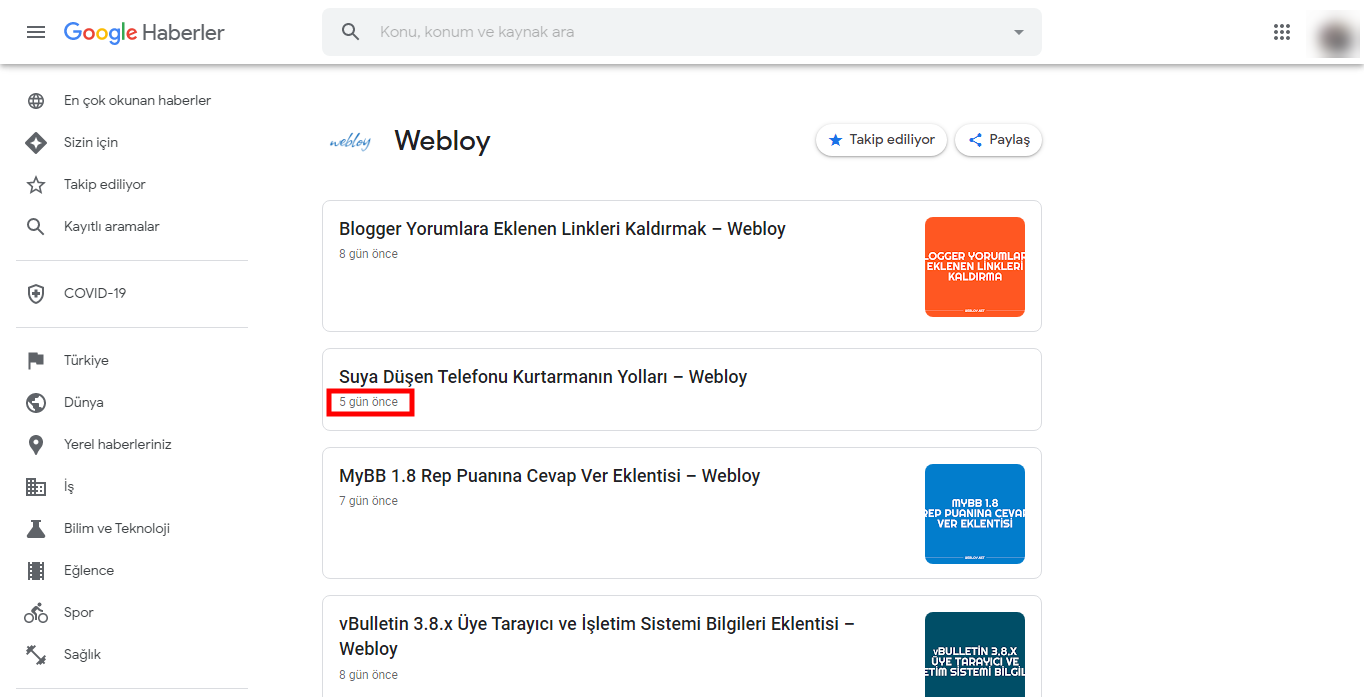Click the Sağlık dumbbell icon

(36, 654)
